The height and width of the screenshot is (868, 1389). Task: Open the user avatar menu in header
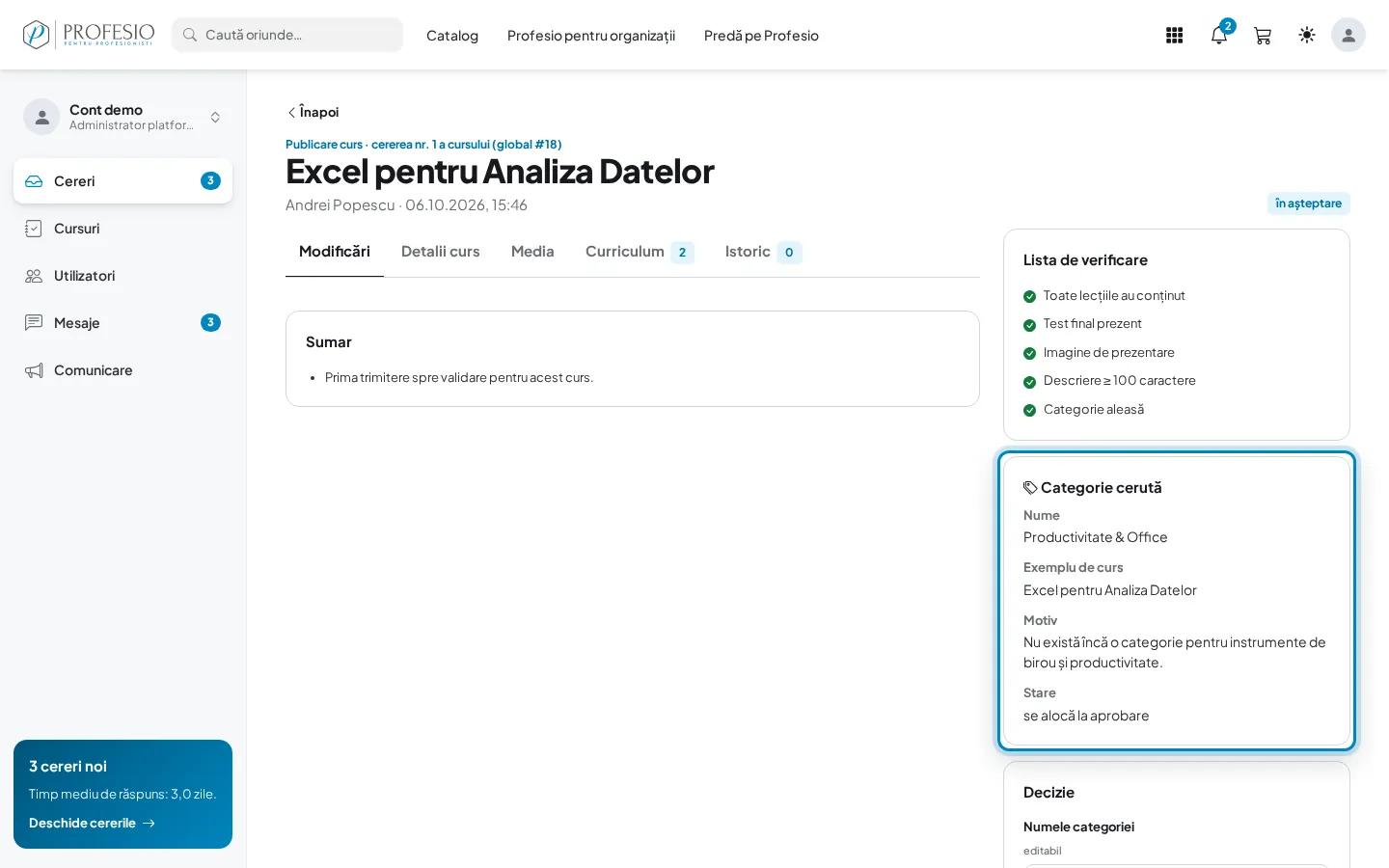tap(1348, 35)
